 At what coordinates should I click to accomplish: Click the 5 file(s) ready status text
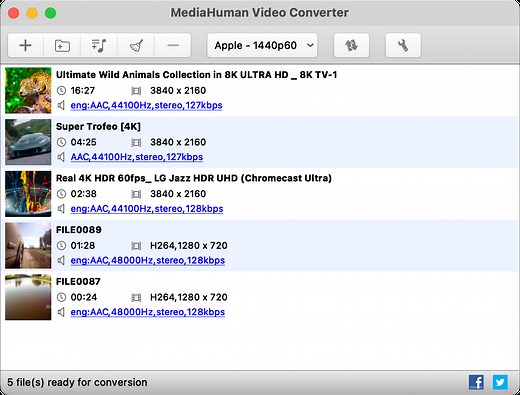77,382
